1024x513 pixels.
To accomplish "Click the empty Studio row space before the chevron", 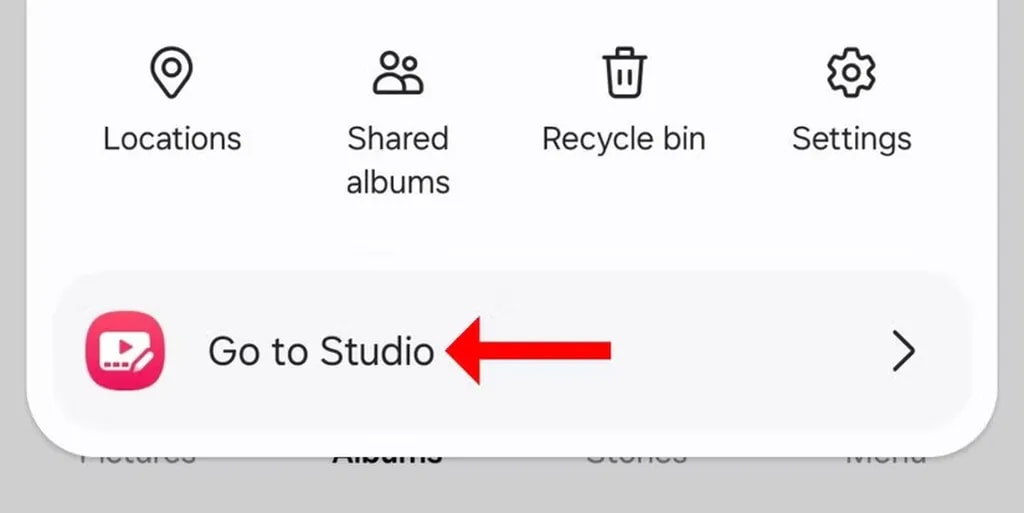I will [x=751, y=351].
